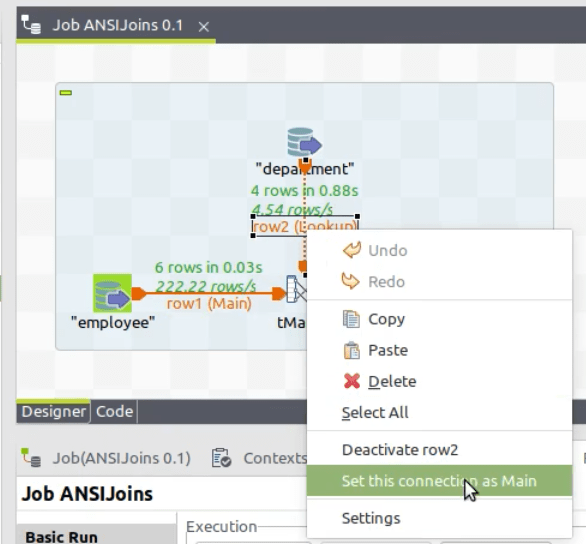This screenshot has width=586, height=544.
Task: Close the Job ANSIJoins 0.1 editor tab
Action: [x=204, y=27]
